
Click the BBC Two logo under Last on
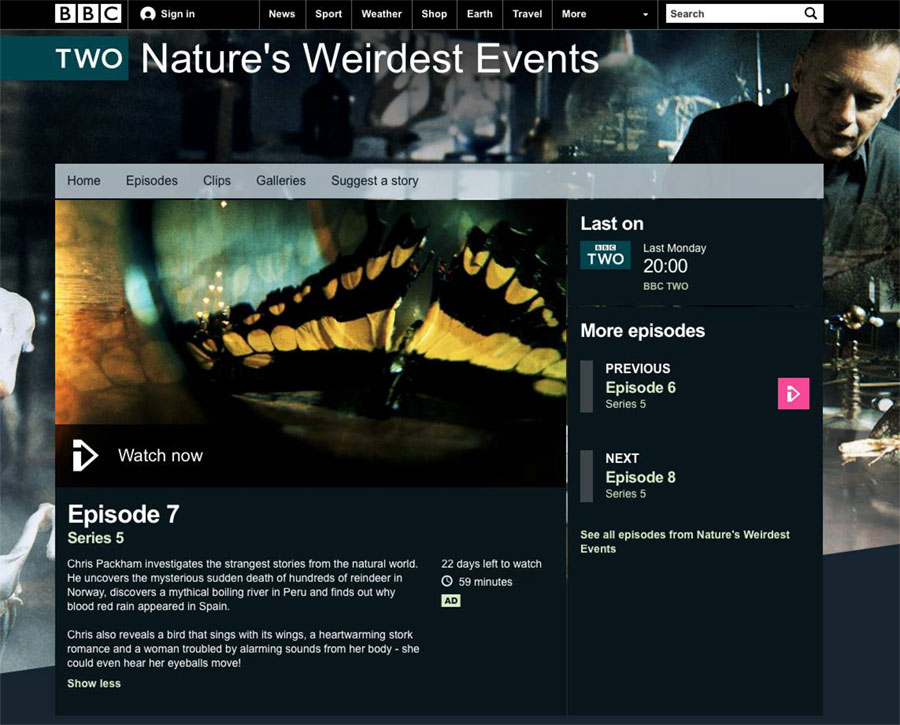(x=605, y=255)
